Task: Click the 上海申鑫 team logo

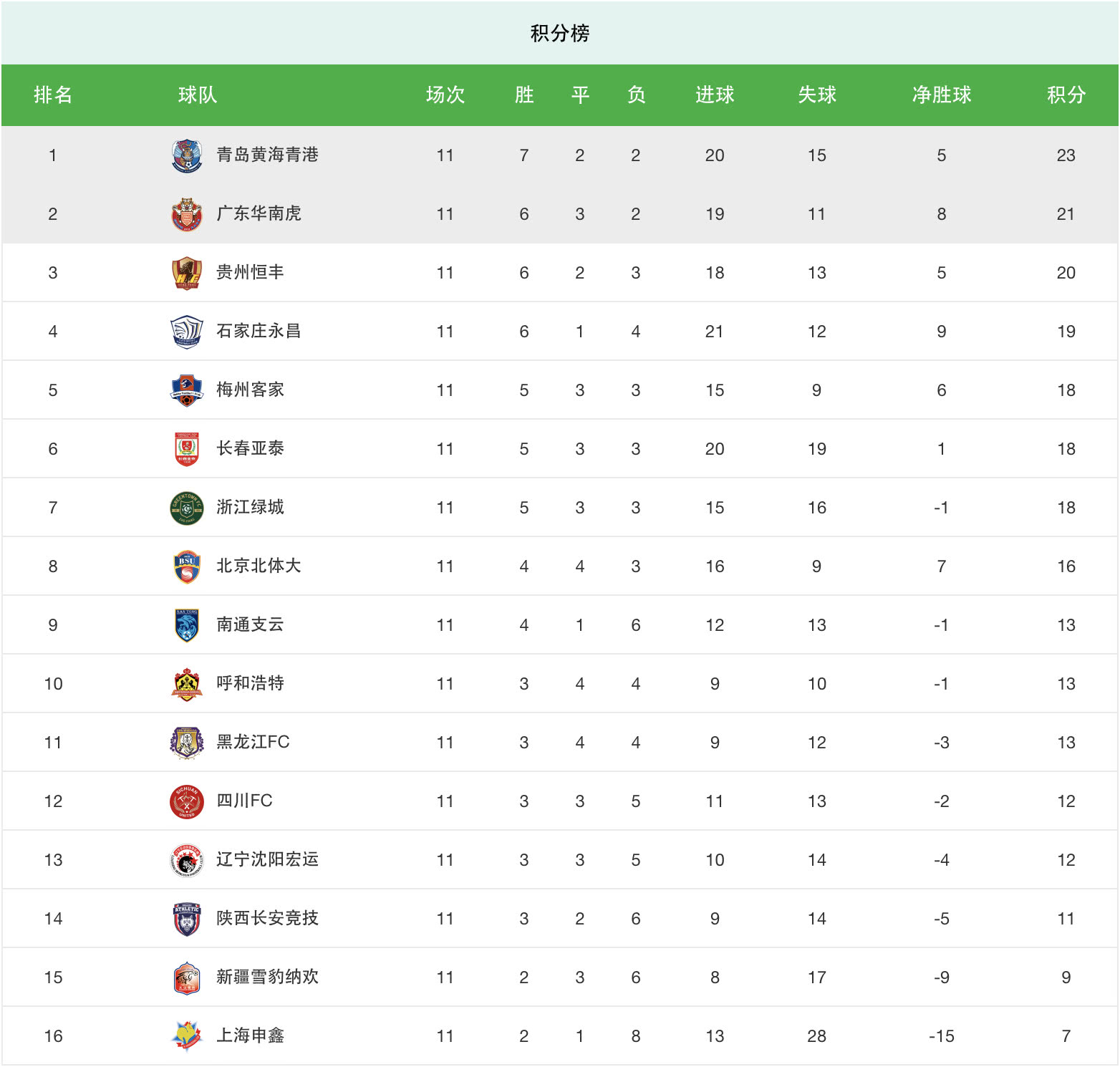Action: 187,1036
